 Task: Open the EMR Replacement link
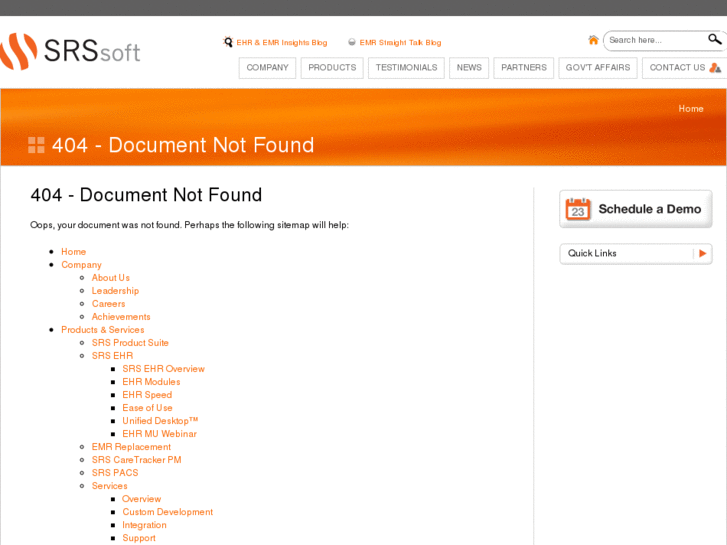(131, 447)
